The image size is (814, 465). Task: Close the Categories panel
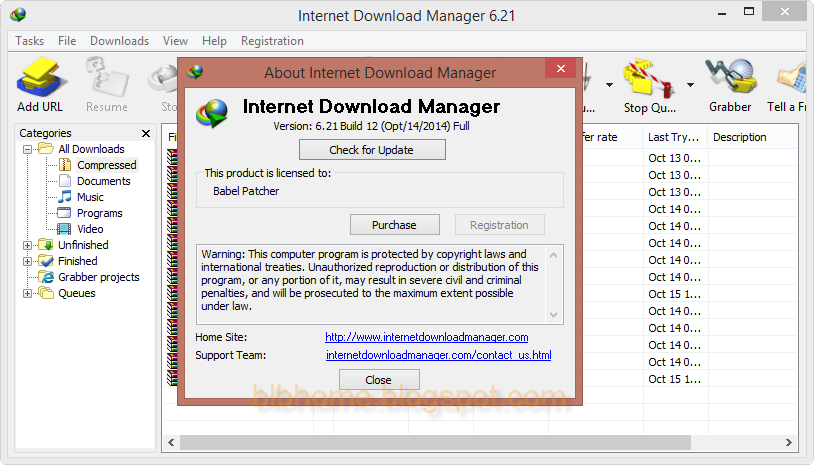[x=146, y=133]
